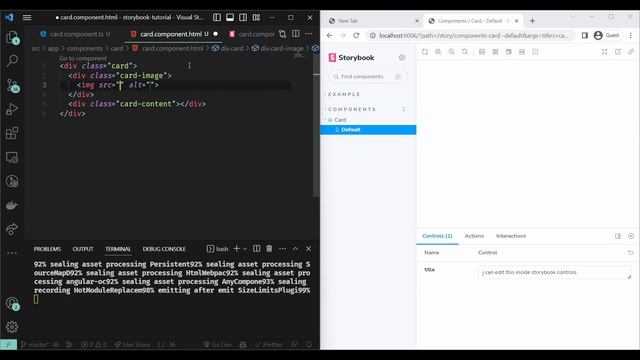
Task: Open the terminal launch profile dropdown arrow
Action: point(245,249)
